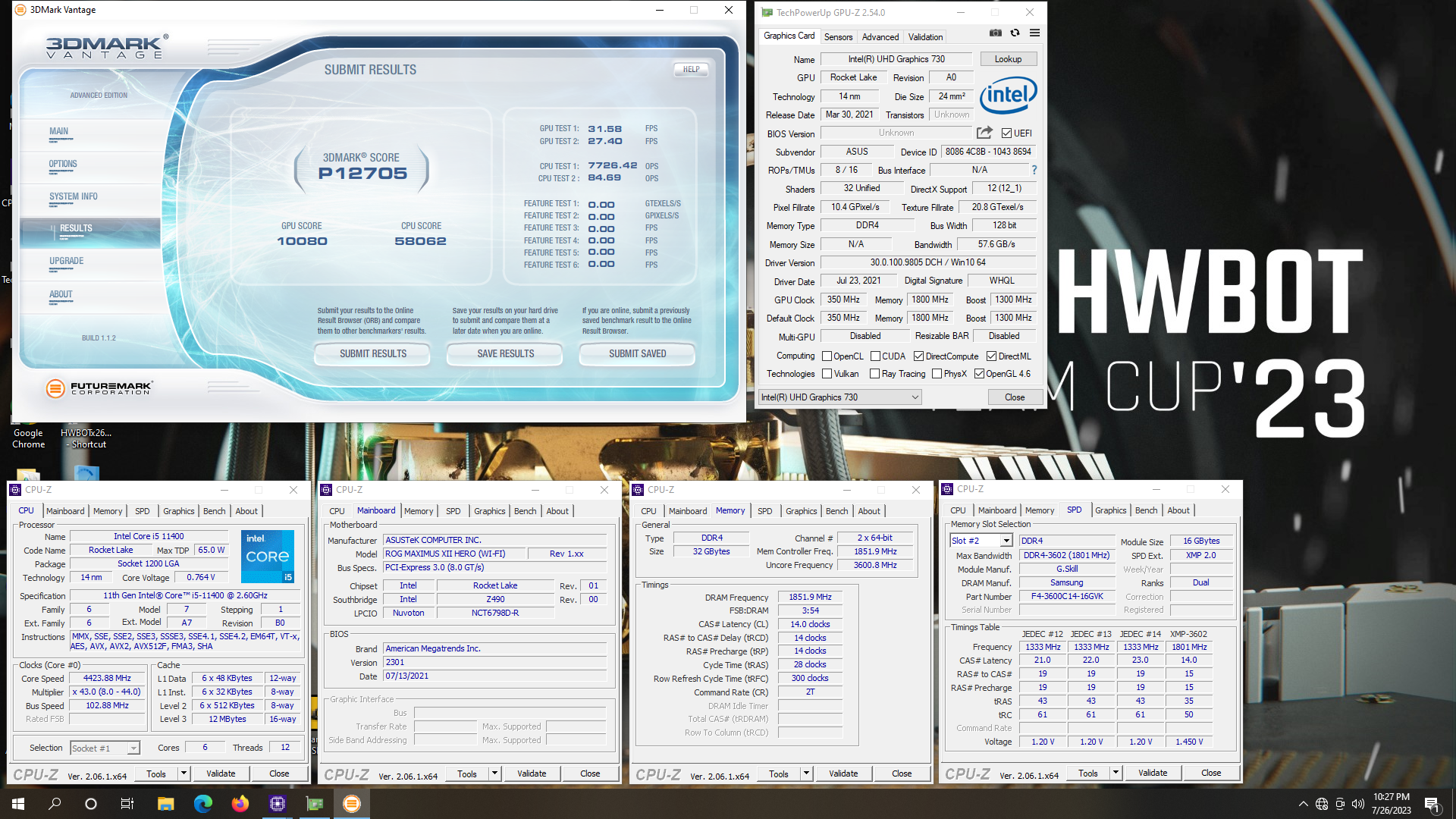This screenshot has width=1456, height=819.
Task: Open the Google Chrome desktop shortcut
Action: [28, 435]
